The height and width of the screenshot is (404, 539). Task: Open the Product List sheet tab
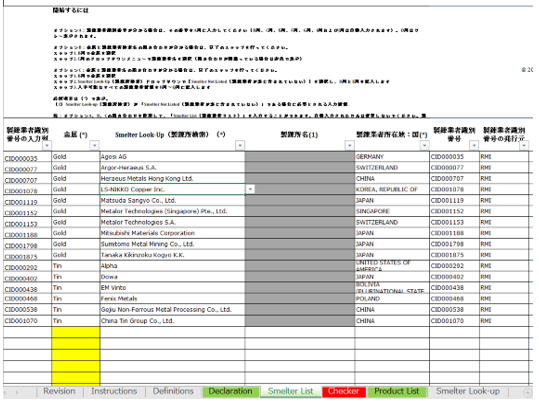click(x=397, y=391)
